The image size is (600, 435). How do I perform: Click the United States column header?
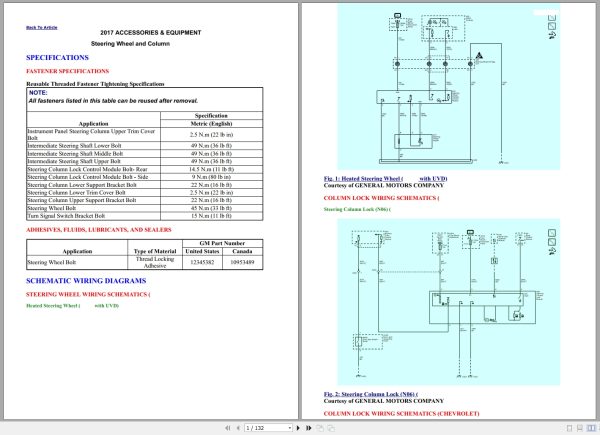202,251
